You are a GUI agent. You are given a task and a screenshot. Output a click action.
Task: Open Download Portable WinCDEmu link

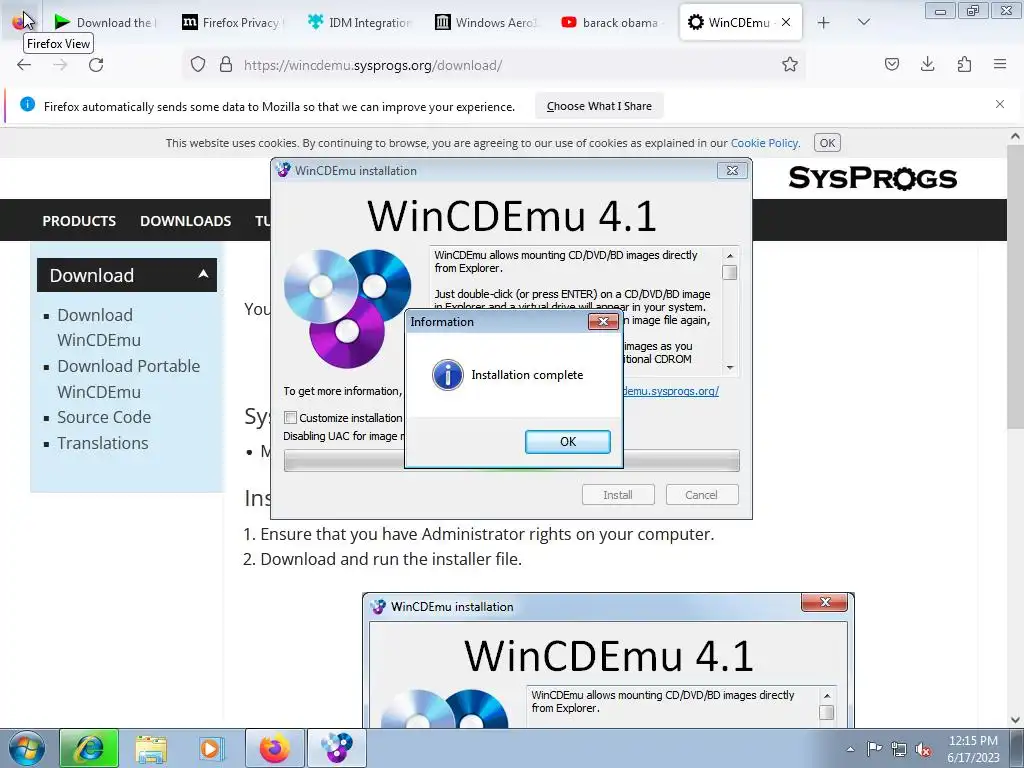[128, 379]
